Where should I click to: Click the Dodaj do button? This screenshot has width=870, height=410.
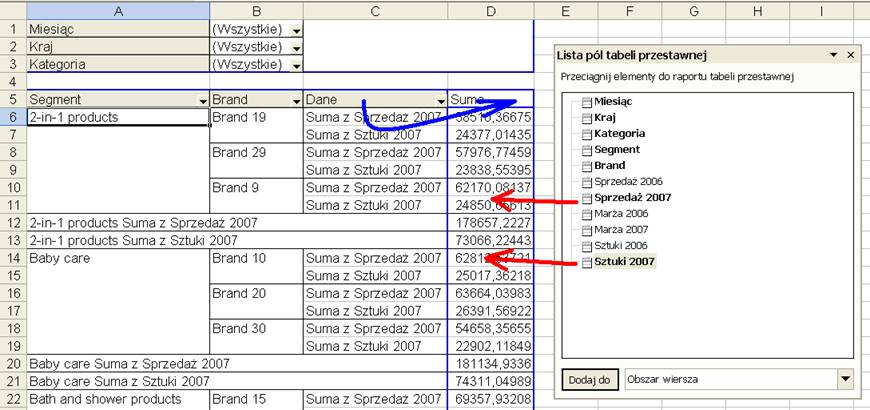coord(589,379)
